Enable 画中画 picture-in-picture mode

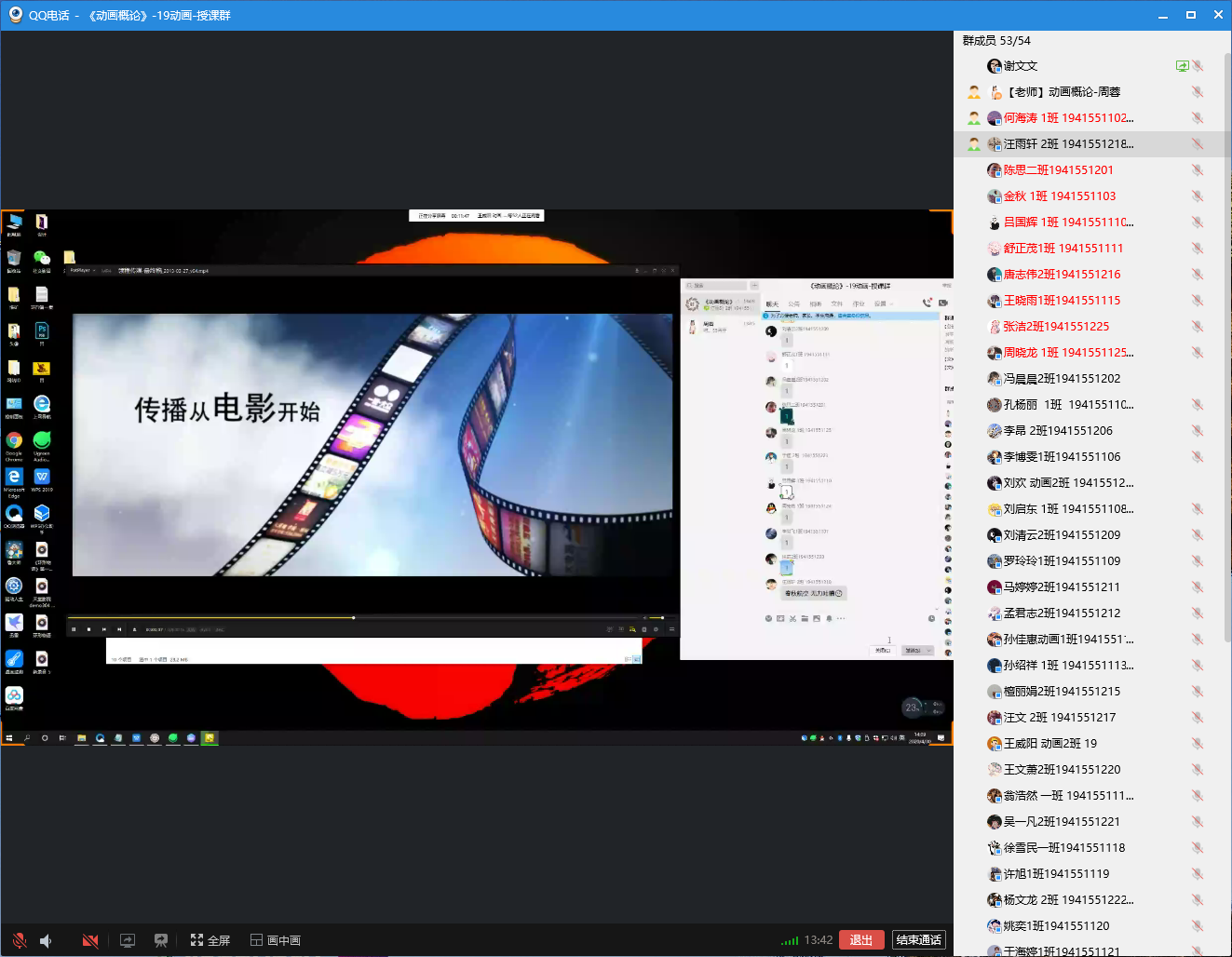pos(276,940)
